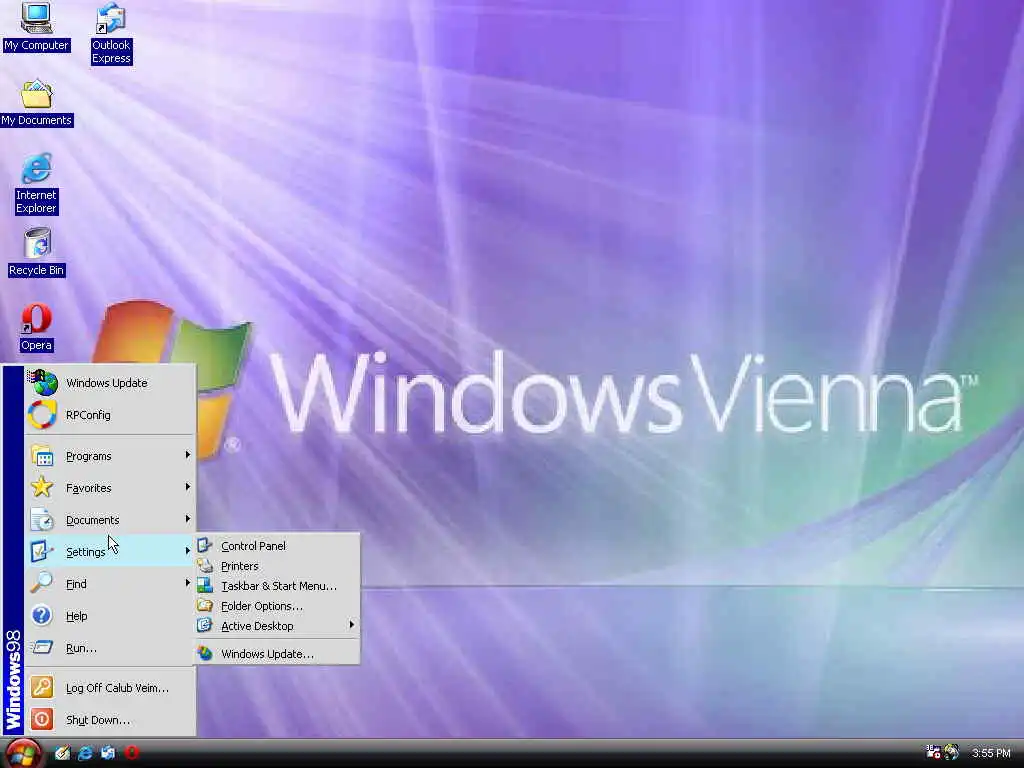This screenshot has height=768, width=1024.
Task: Expand the Find submenu arrow
Action: (187, 583)
